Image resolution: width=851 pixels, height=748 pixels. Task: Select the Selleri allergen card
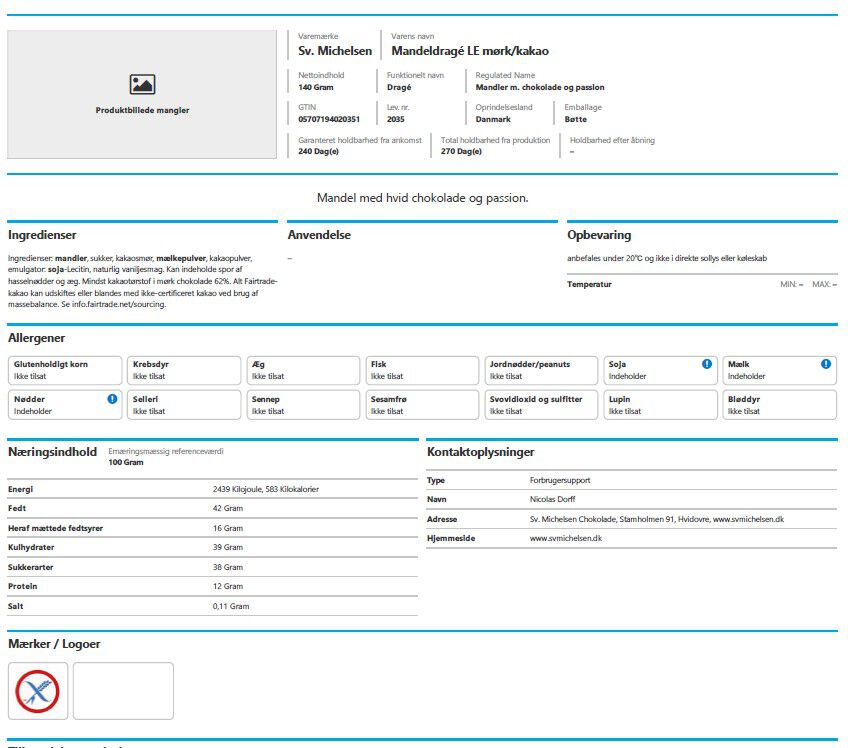(x=184, y=405)
